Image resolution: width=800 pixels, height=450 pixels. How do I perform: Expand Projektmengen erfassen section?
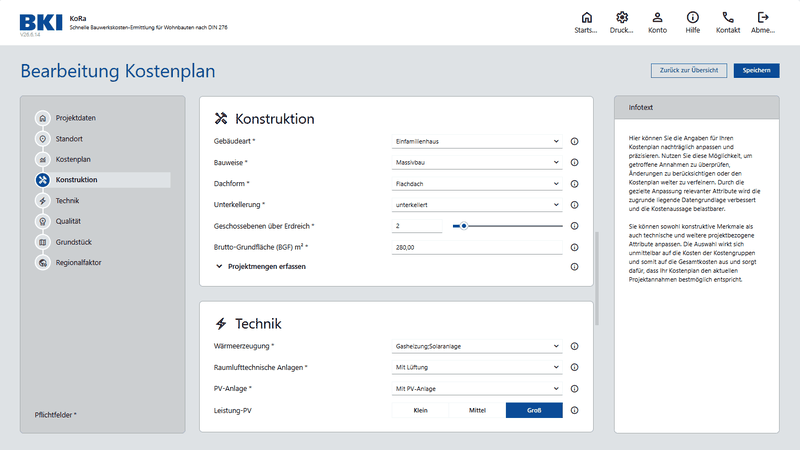(x=261, y=266)
